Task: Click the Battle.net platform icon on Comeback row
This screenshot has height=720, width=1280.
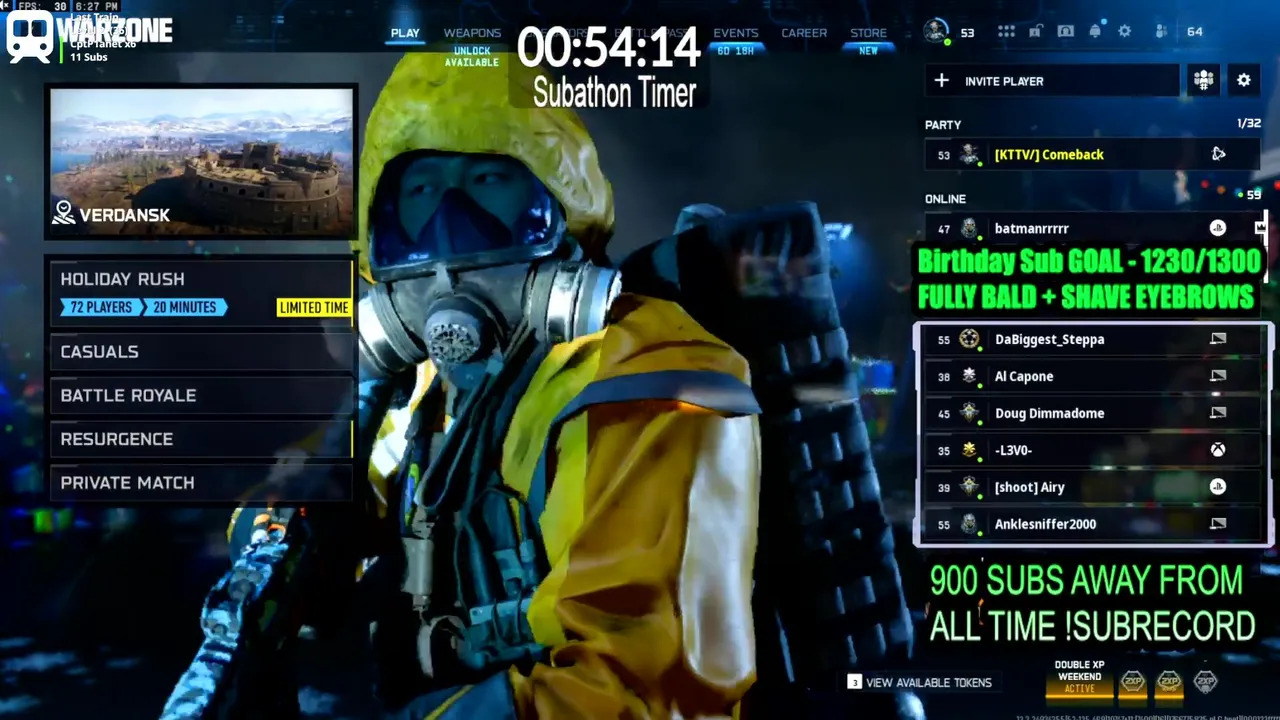Action: coord(1218,154)
